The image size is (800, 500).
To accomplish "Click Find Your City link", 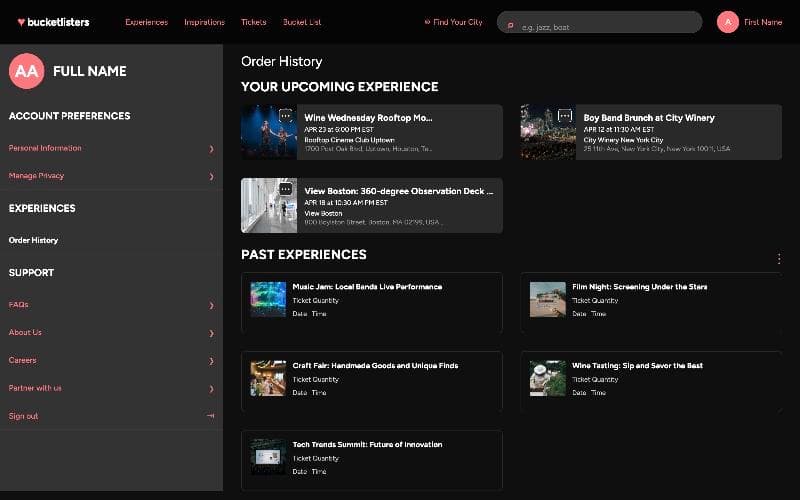I will (458, 22).
